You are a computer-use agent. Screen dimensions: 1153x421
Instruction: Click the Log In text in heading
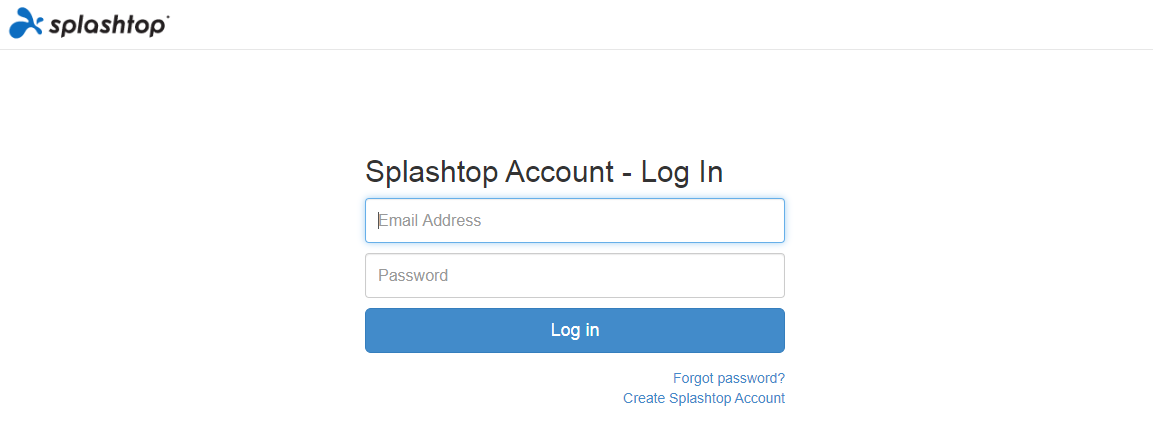click(682, 172)
